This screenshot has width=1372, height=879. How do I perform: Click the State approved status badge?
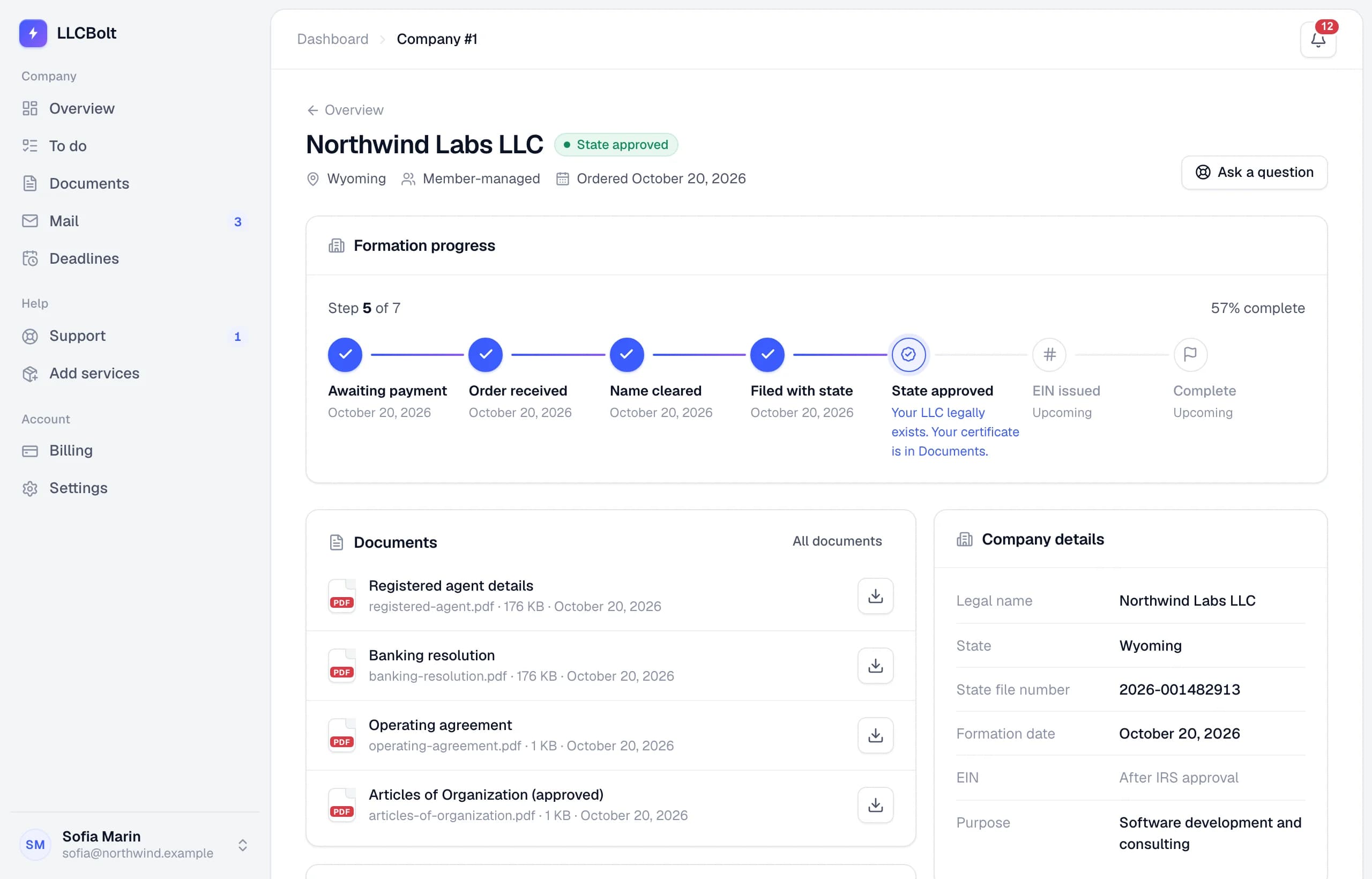(616, 145)
